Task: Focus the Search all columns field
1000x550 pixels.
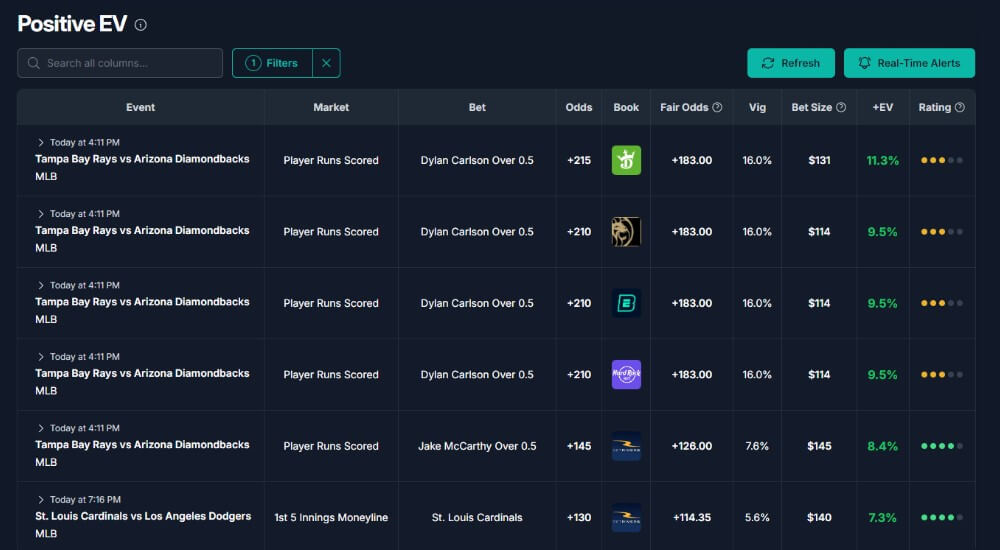Action: (120, 63)
